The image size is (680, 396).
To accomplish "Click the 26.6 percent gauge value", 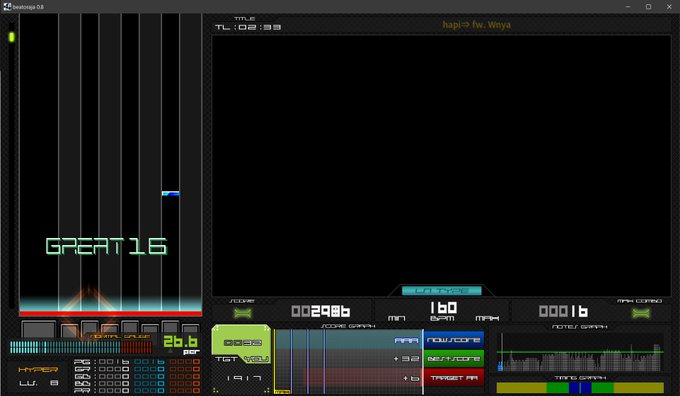I will click(x=180, y=341).
